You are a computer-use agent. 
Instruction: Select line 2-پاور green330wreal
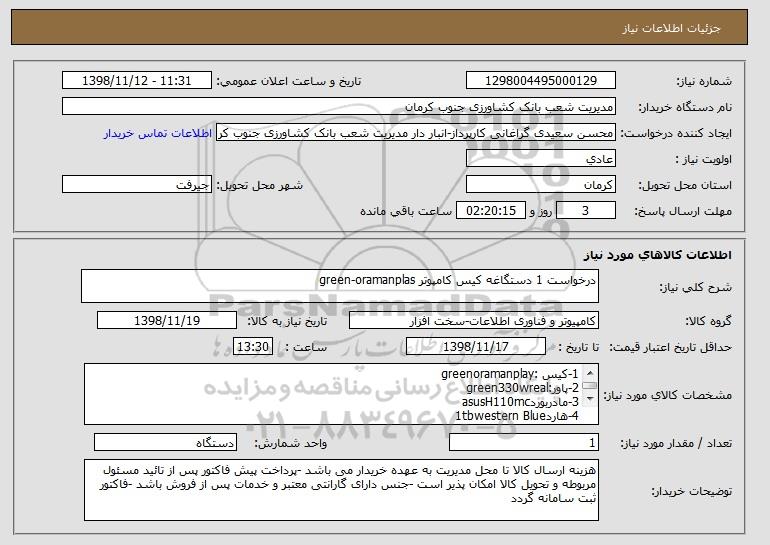(522, 388)
